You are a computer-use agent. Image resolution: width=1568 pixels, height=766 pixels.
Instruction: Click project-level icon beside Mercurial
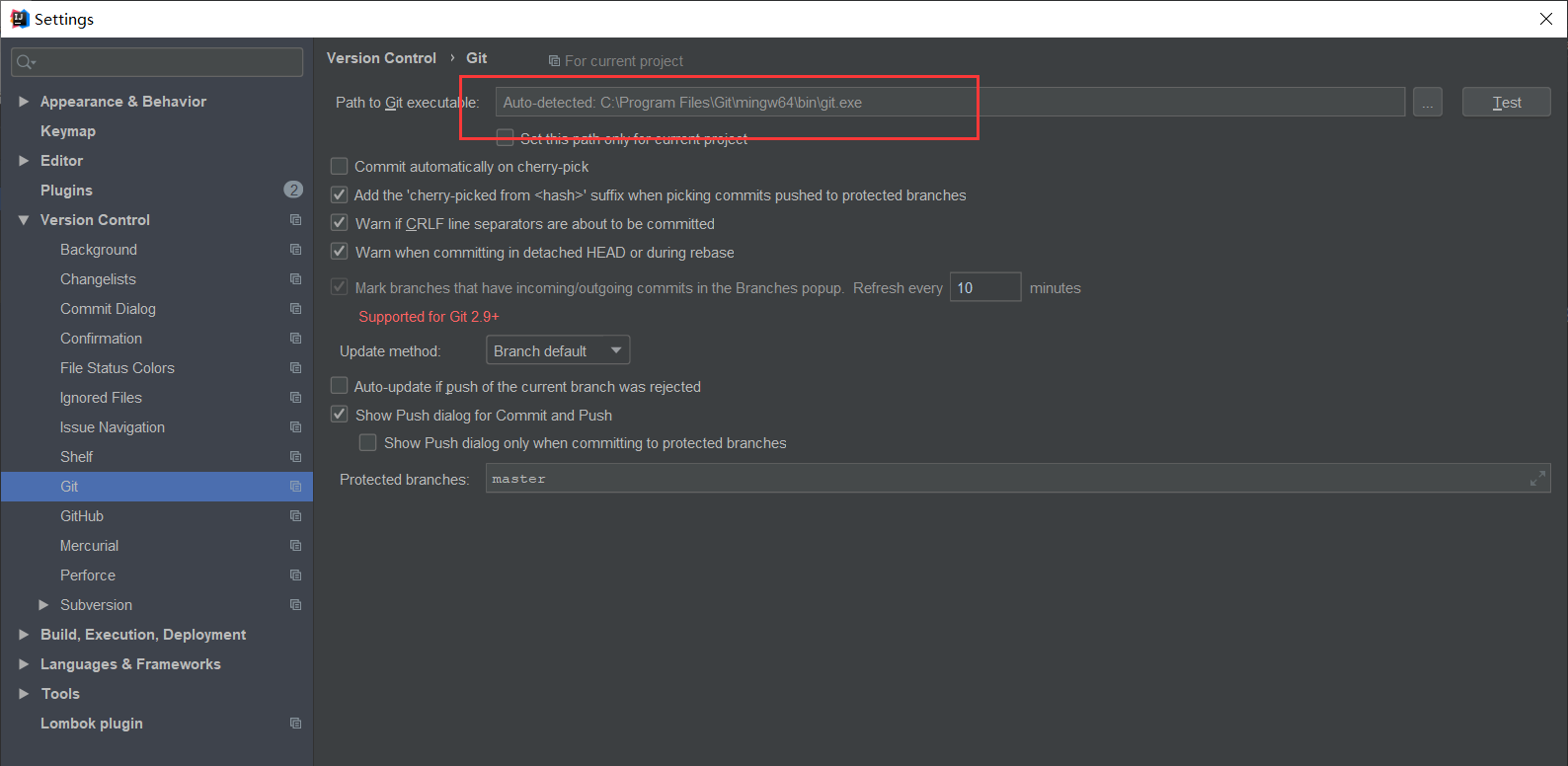tap(295, 546)
